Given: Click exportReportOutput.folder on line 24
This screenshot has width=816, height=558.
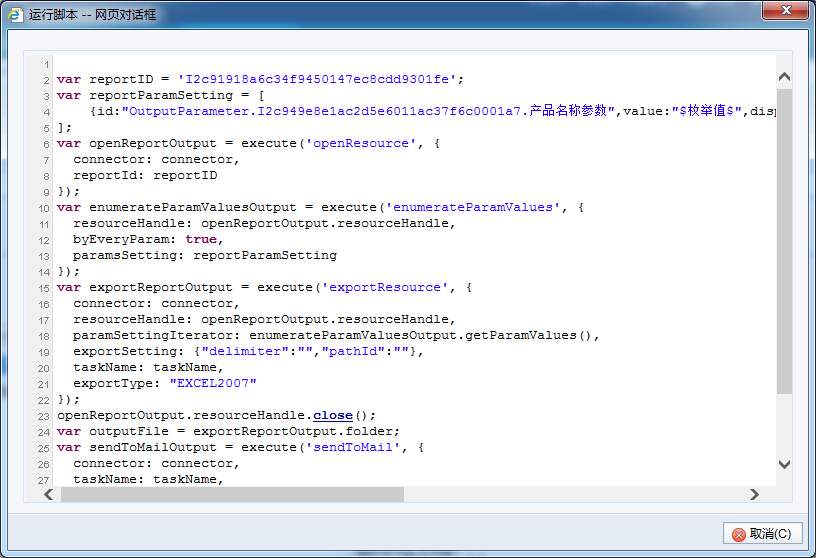Looking at the screenshot, I should pyautogui.click(x=292, y=431).
